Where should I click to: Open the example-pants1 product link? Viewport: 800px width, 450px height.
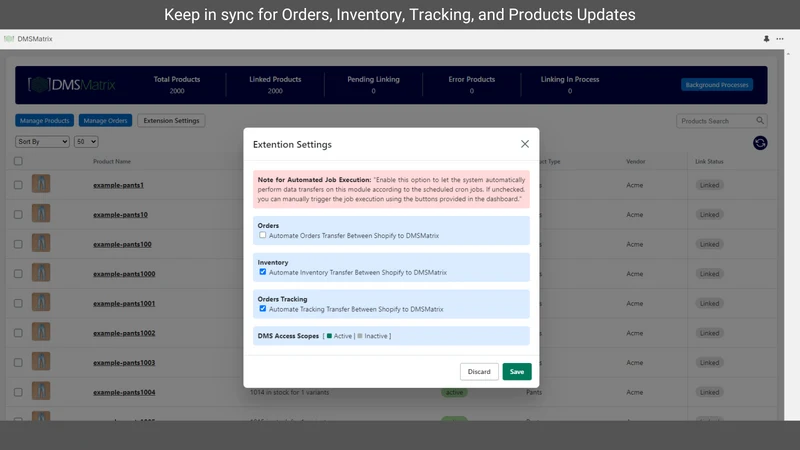tap(118, 185)
